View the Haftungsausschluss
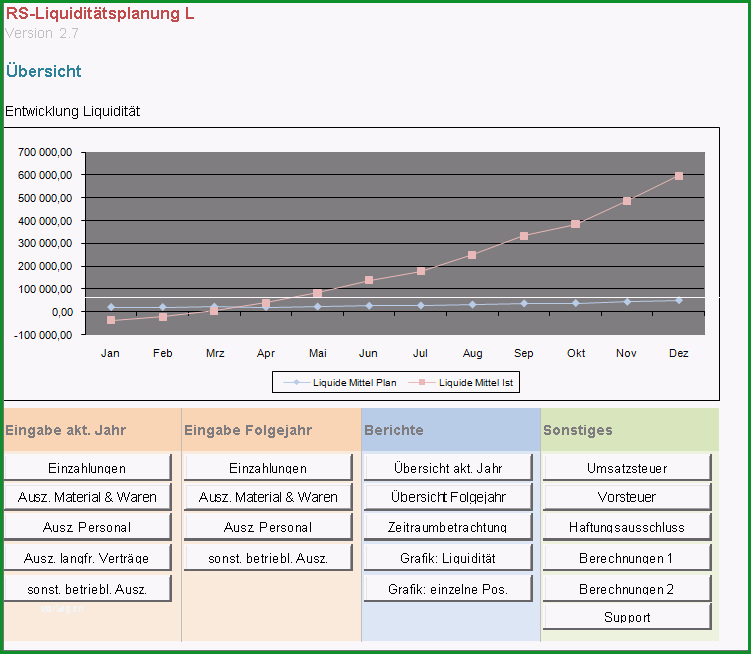Screen dimensions: 751x654 click(x=627, y=527)
